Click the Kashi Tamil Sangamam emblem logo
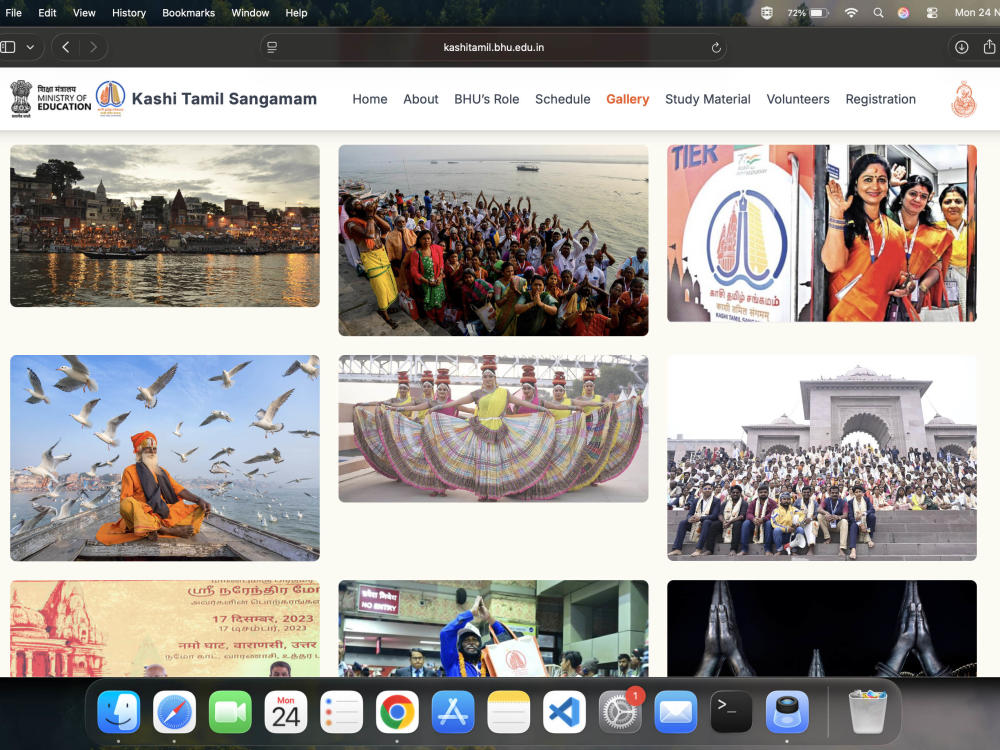 [110, 98]
